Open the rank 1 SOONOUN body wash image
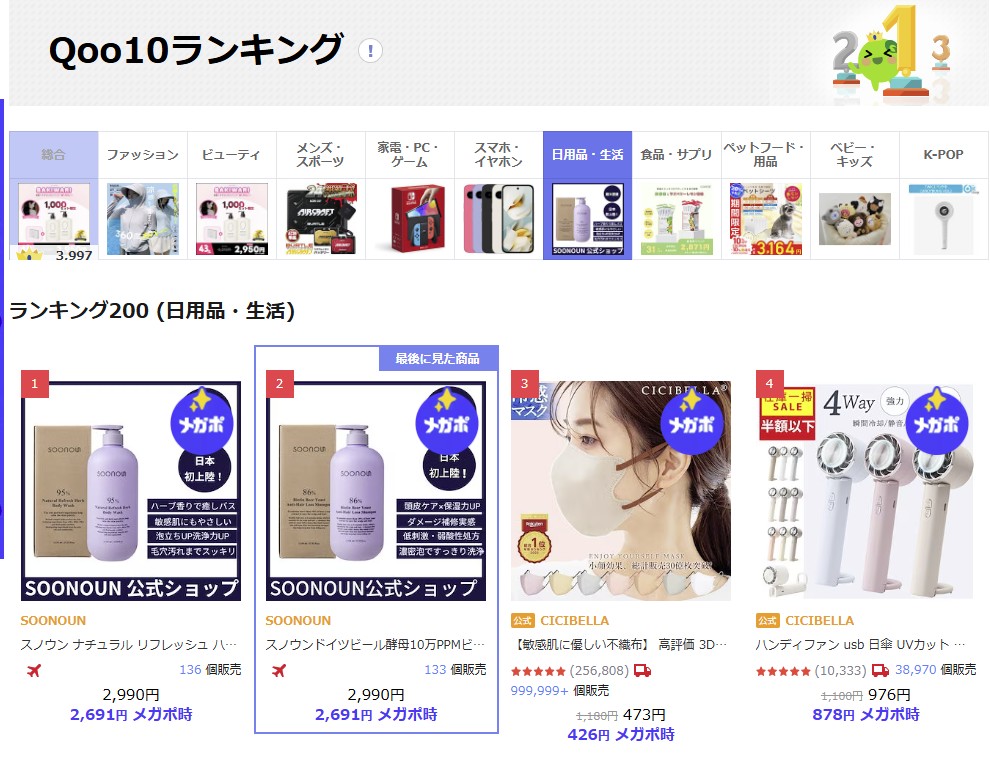This screenshot has height=768, width=990. click(131, 491)
